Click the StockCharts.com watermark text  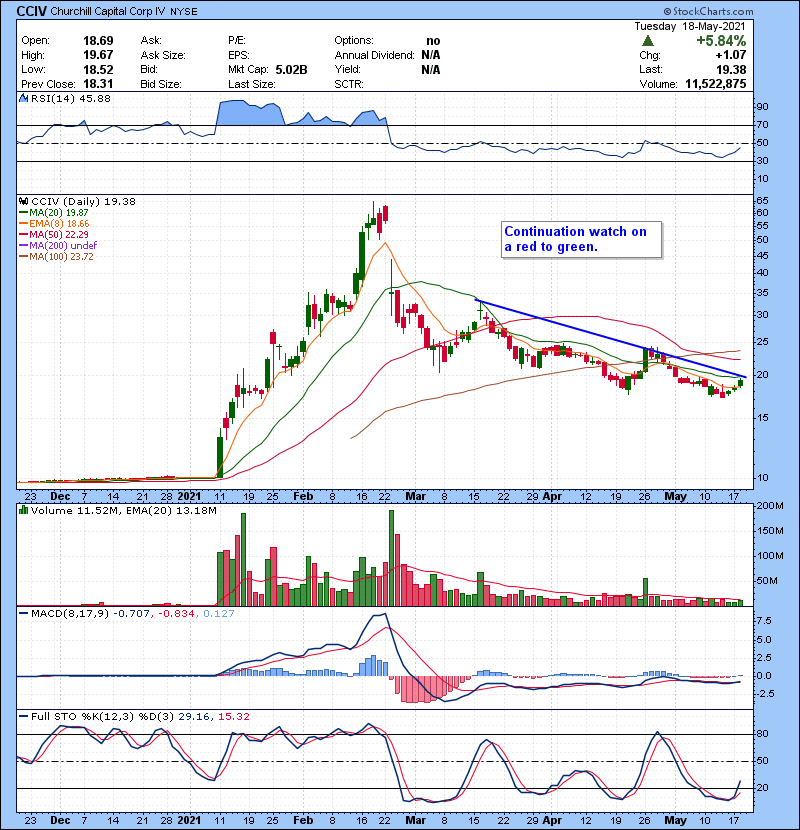pyautogui.click(x=708, y=11)
